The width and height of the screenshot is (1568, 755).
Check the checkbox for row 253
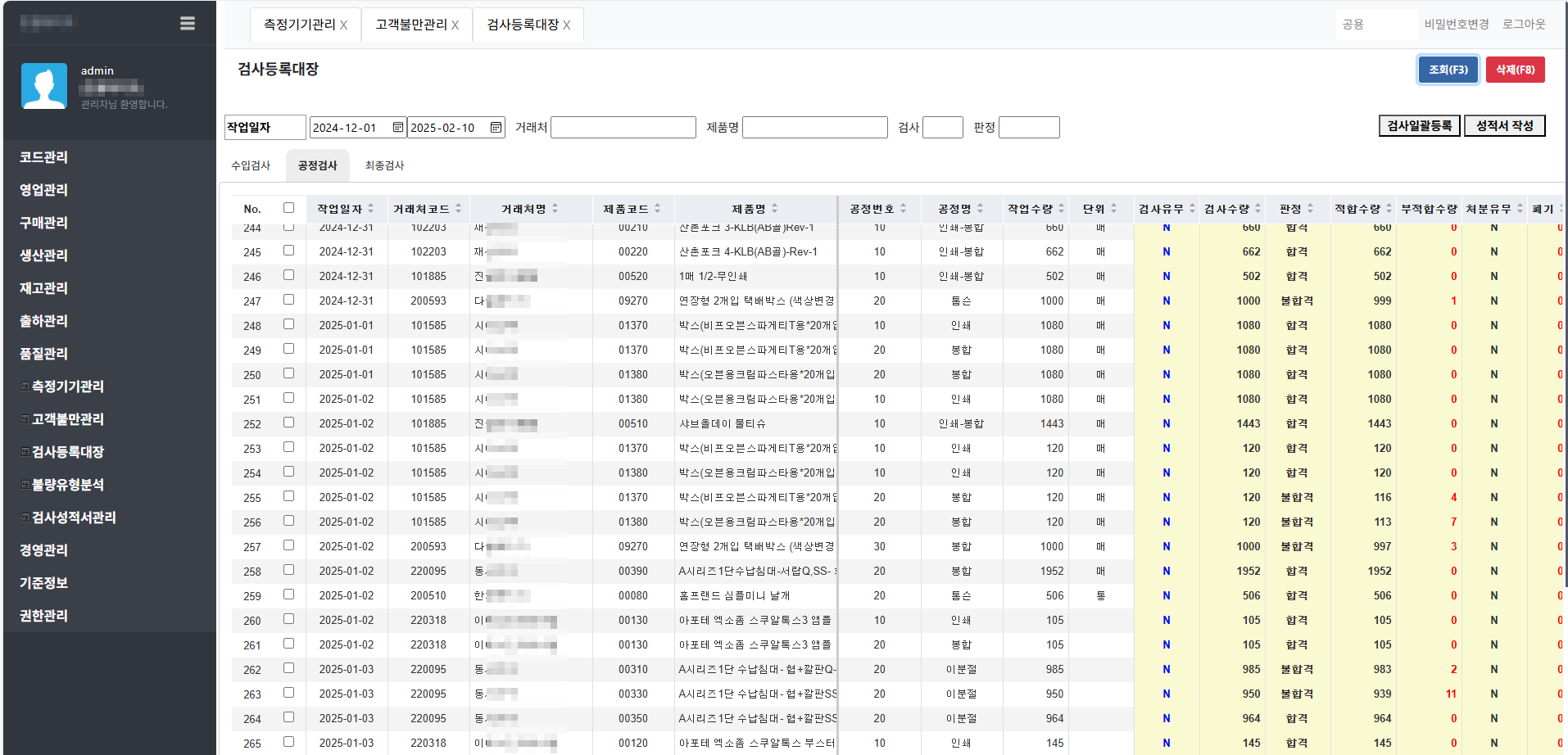tap(288, 447)
